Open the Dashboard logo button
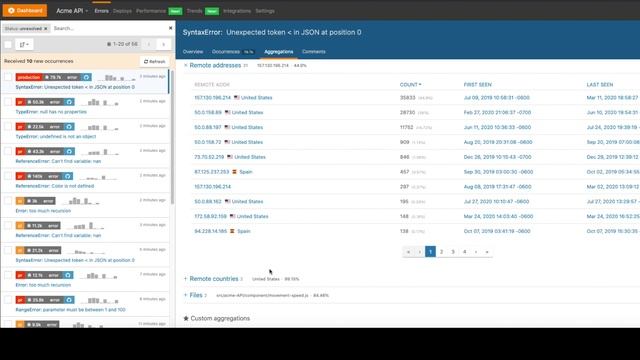This screenshot has height=360, width=640. click(25, 11)
